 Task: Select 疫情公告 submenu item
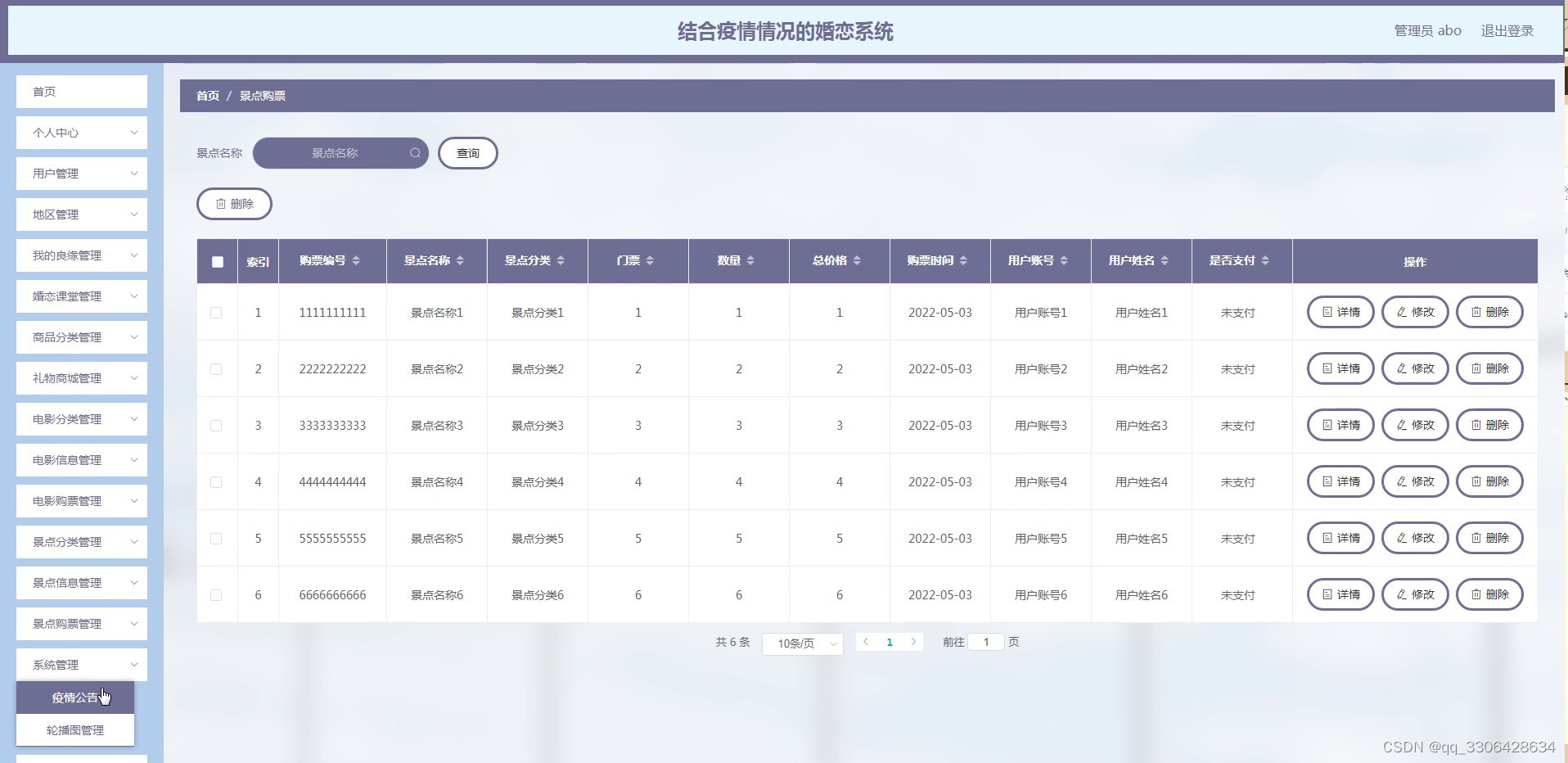click(75, 698)
